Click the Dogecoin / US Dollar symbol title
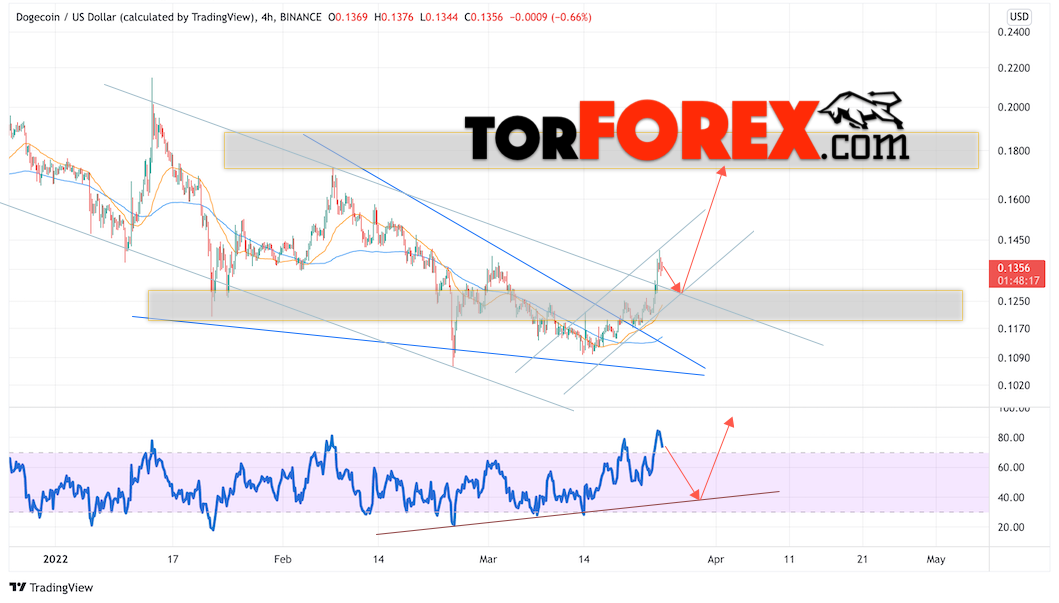 click(134, 18)
